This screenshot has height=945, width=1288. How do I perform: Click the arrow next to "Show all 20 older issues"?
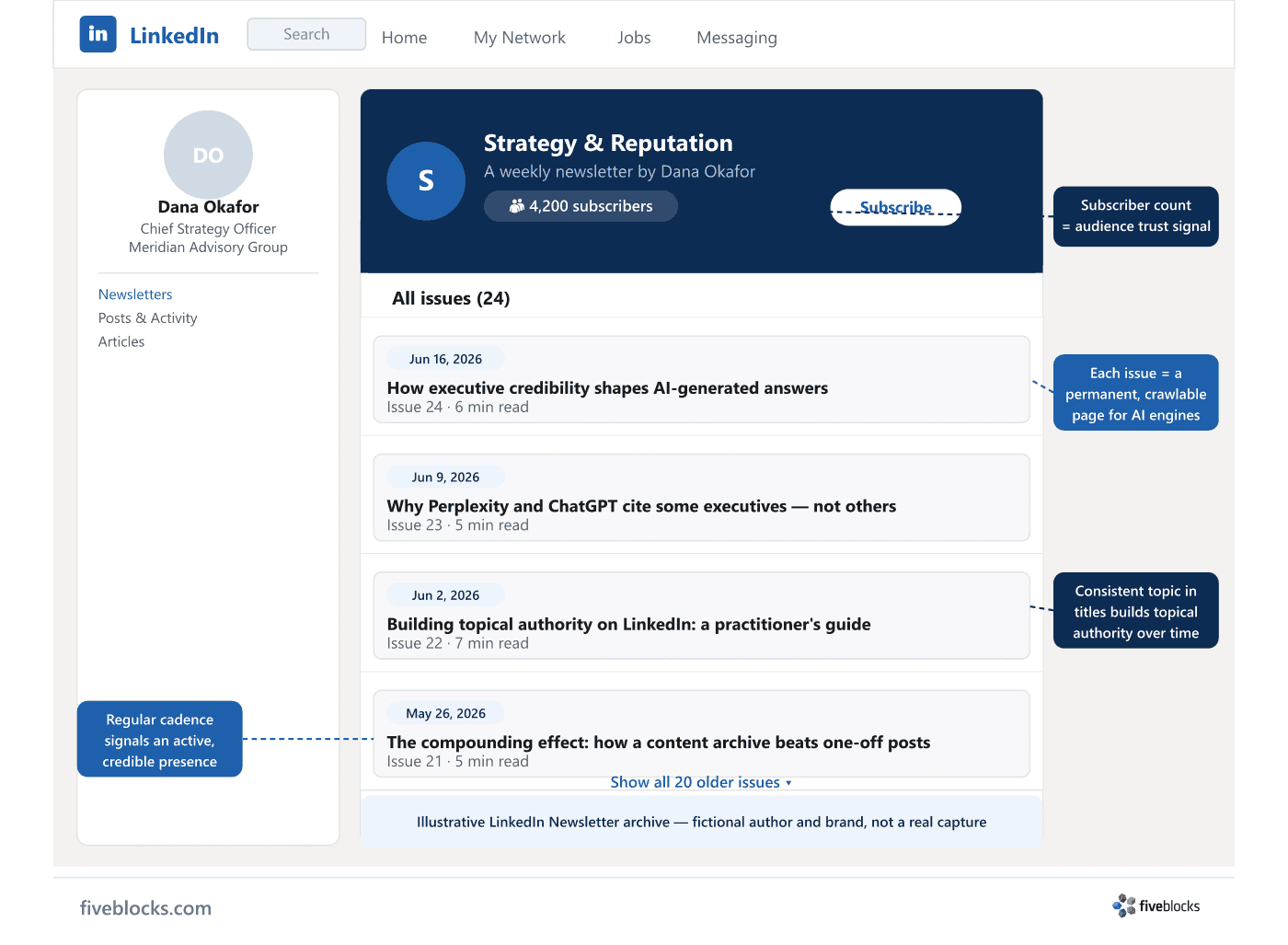tap(788, 783)
